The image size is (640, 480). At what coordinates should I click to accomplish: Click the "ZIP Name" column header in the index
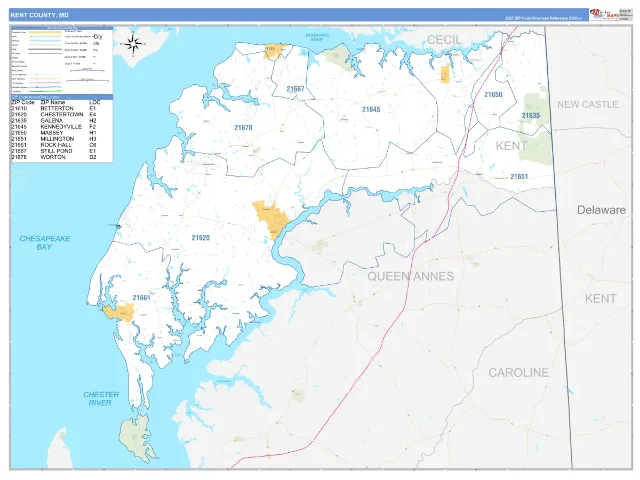(53, 102)
